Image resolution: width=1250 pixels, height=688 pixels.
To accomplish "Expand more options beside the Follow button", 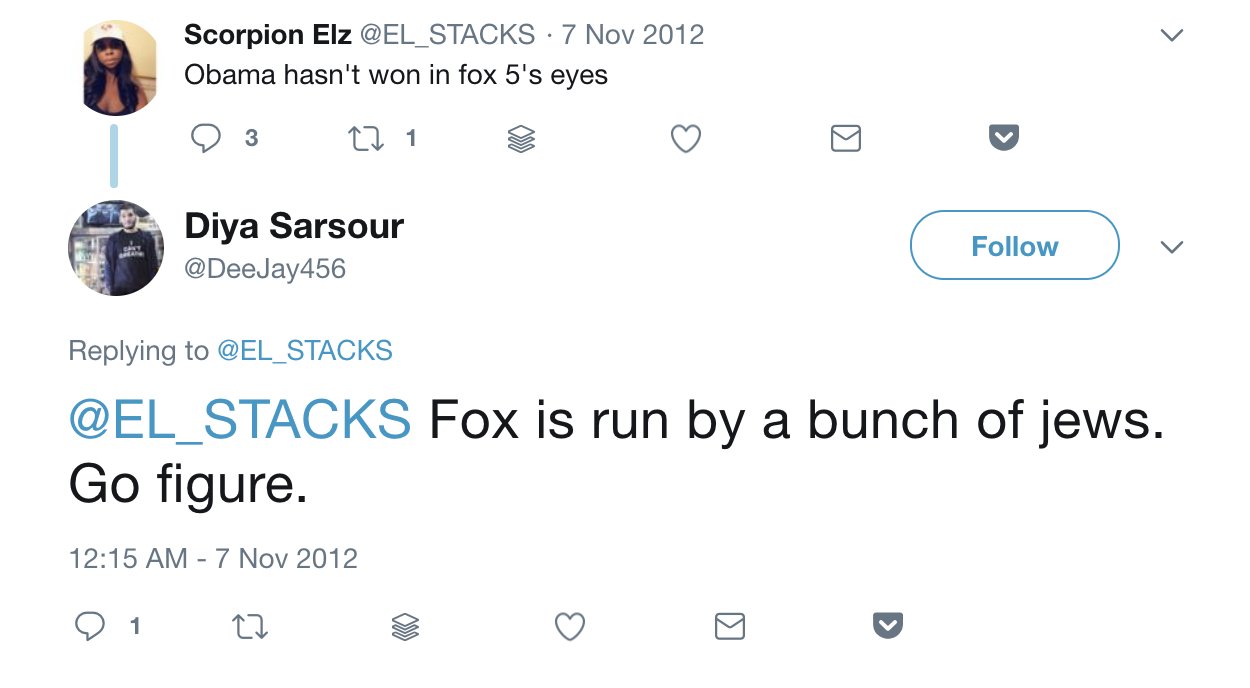I will 1171,247.
